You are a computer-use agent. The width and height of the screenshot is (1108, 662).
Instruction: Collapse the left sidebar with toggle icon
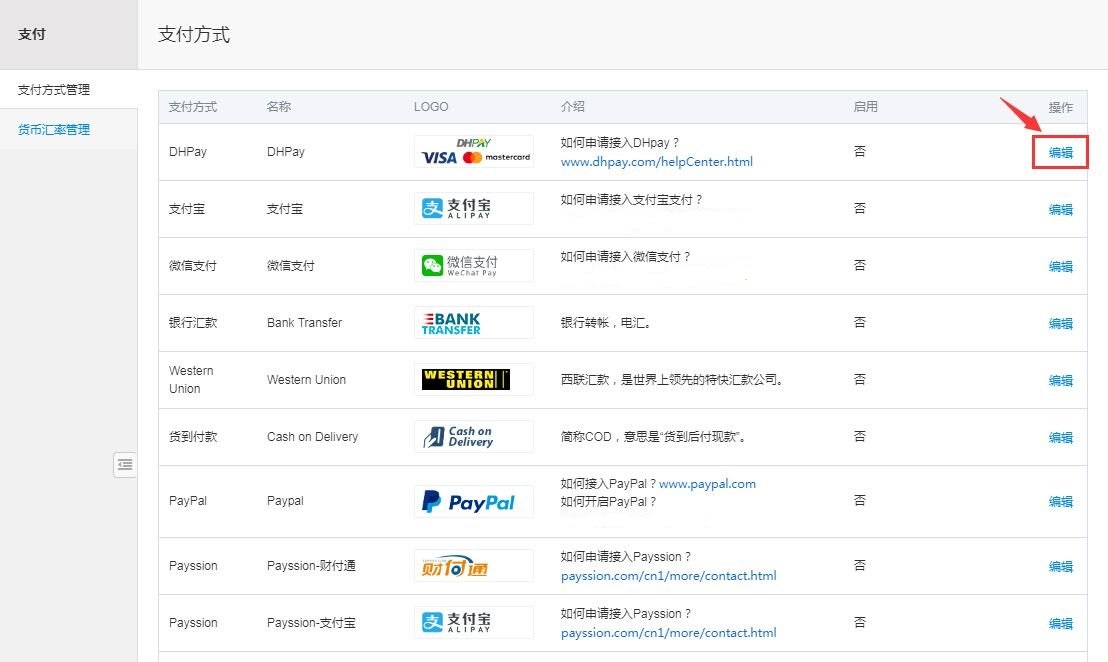point(125,465)
